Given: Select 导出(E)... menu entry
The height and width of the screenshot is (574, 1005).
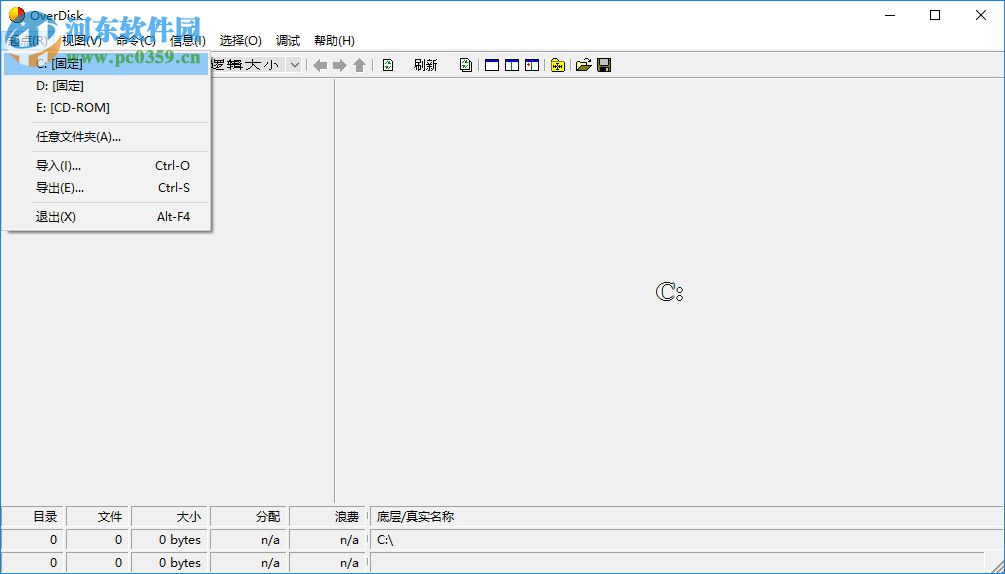Looking at the screenshot, I should 106,188.
